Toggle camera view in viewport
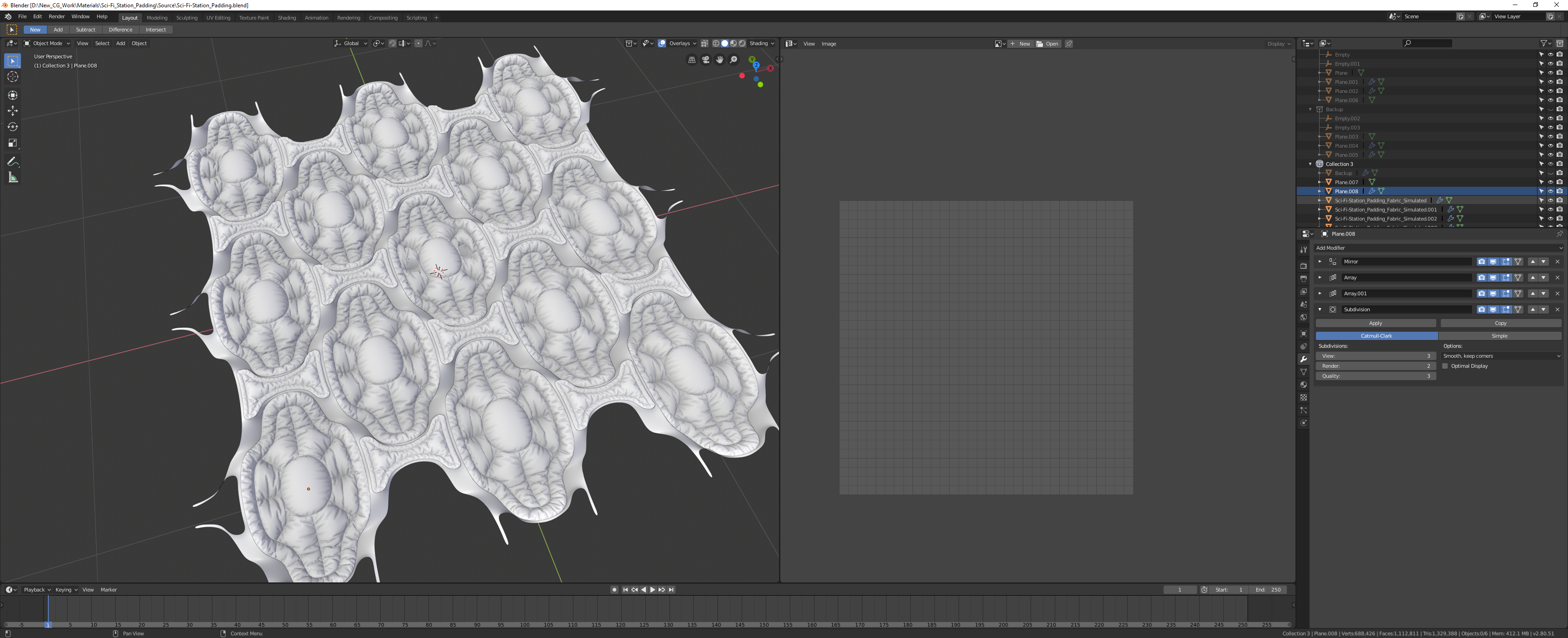Screen dimensions: 1568x638 (x=706, y=60)
